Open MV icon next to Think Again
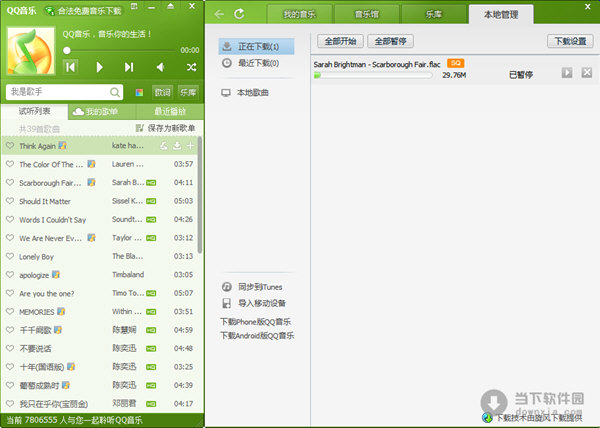The image size is (600, 428). pyautogui.click(x=62, y=146)
